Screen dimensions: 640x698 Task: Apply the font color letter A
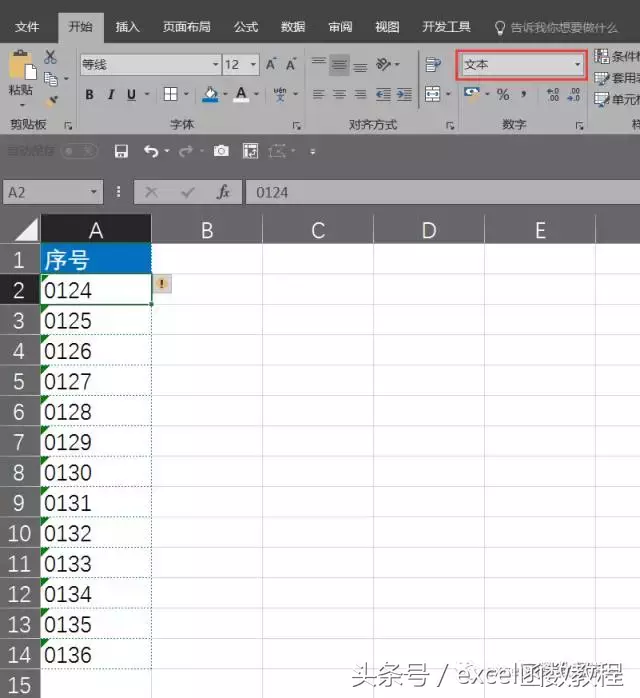(241, 94)
